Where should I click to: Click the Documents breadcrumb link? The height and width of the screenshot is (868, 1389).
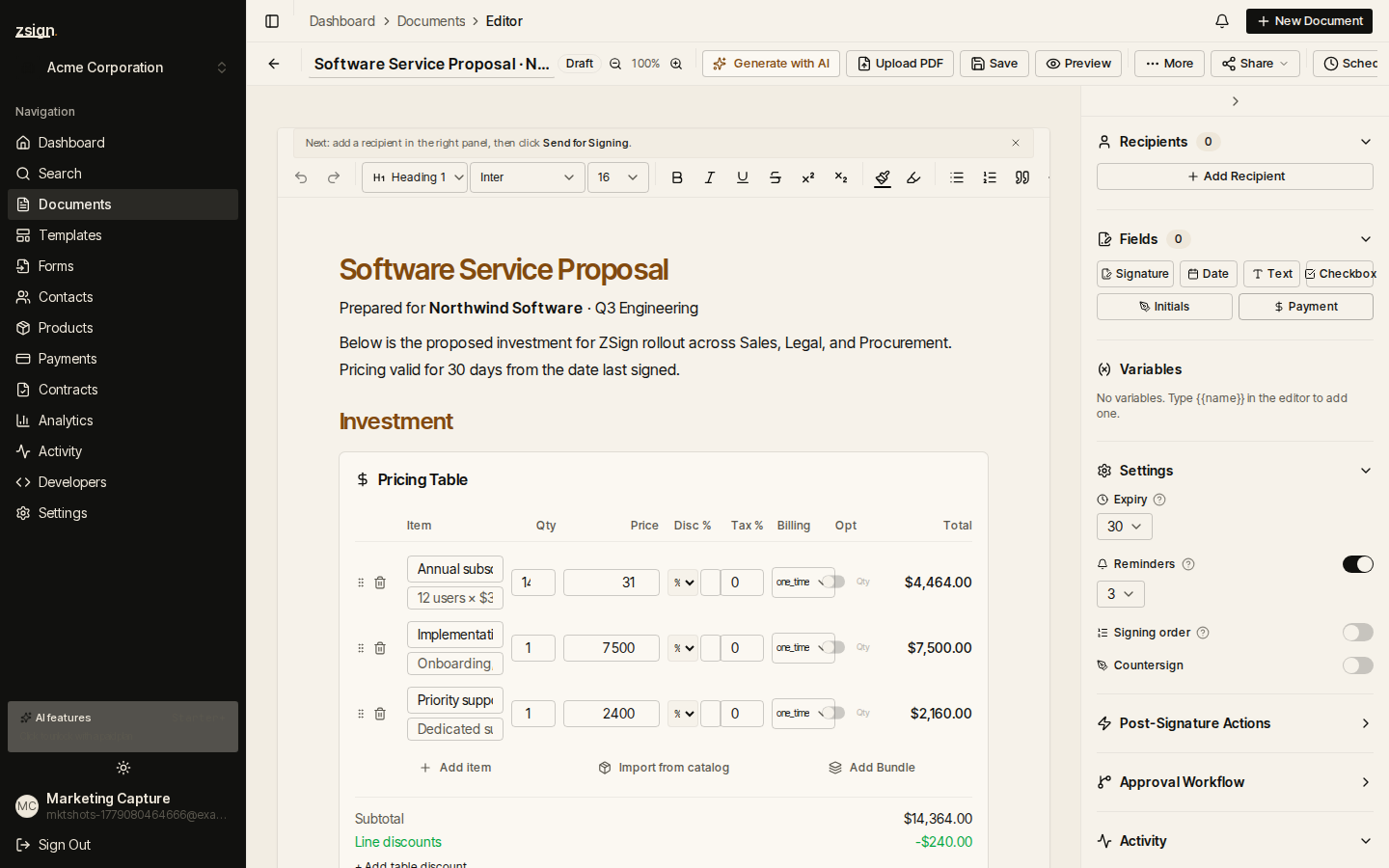431,21
